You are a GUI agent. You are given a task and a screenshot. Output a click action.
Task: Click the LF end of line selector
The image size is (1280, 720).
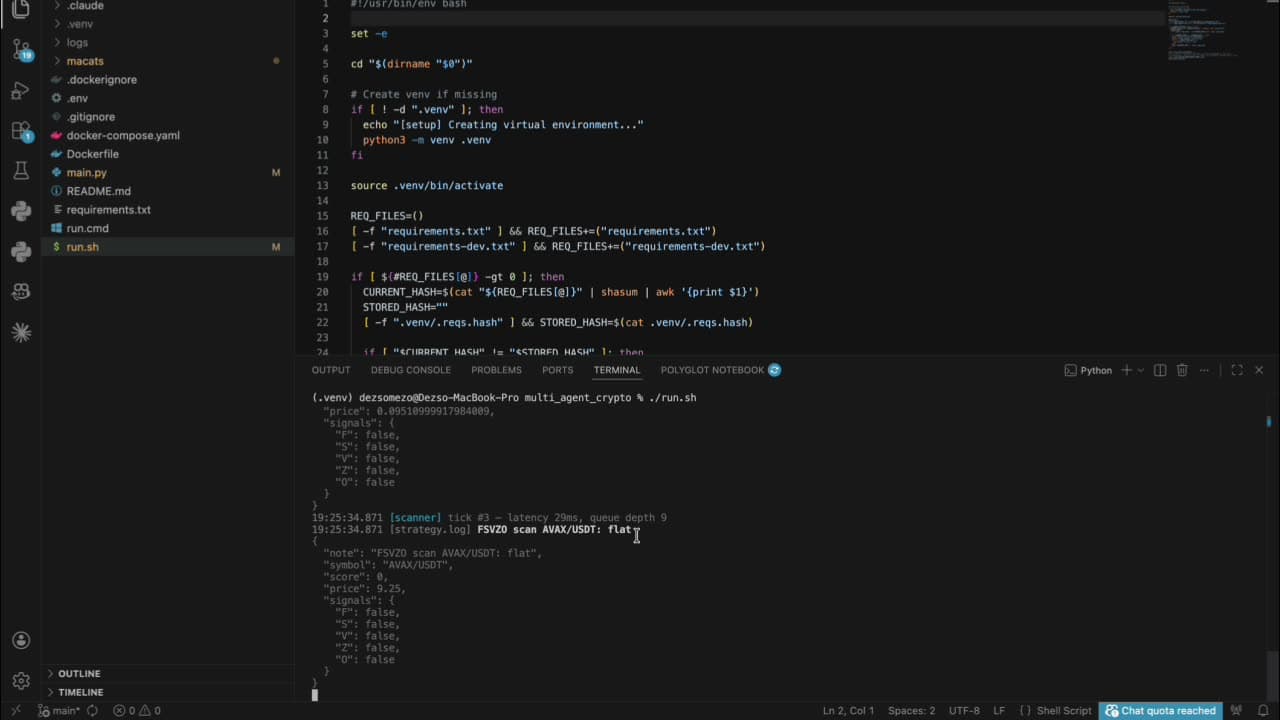[999, 711]
